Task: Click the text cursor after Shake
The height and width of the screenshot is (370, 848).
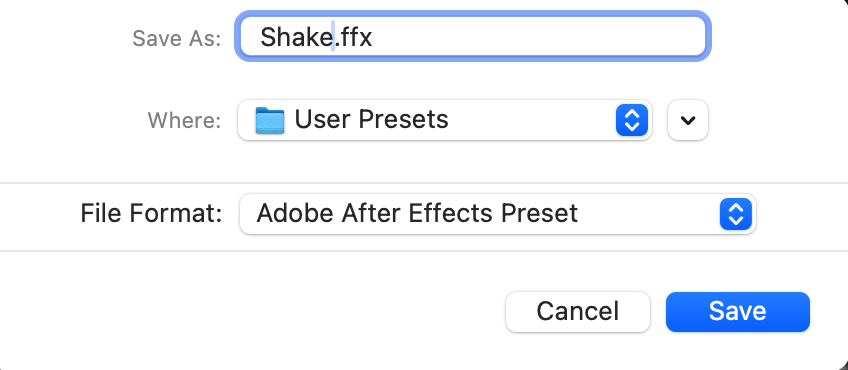Action: tap(333, 36)
